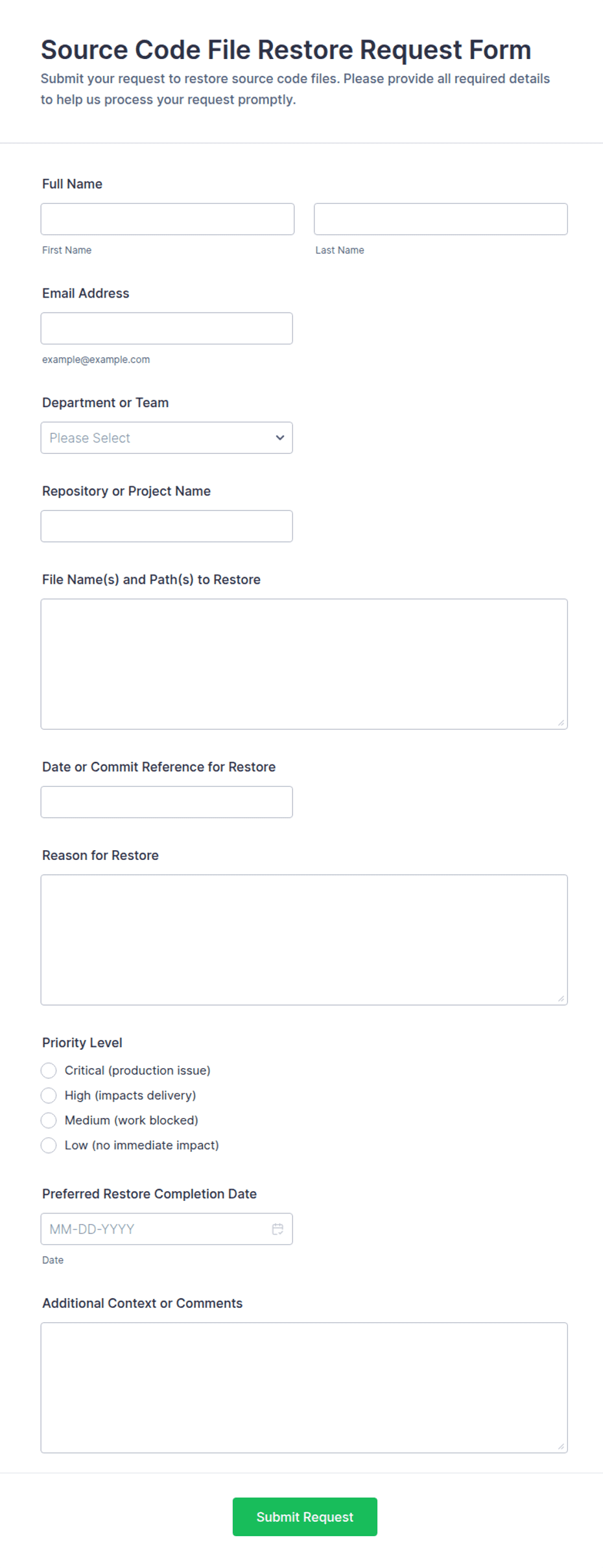Viewport: 603px width, 1568px height.
Task: Click inside Additional Context or Comments textarea
Action: [x=304, y=1388]
